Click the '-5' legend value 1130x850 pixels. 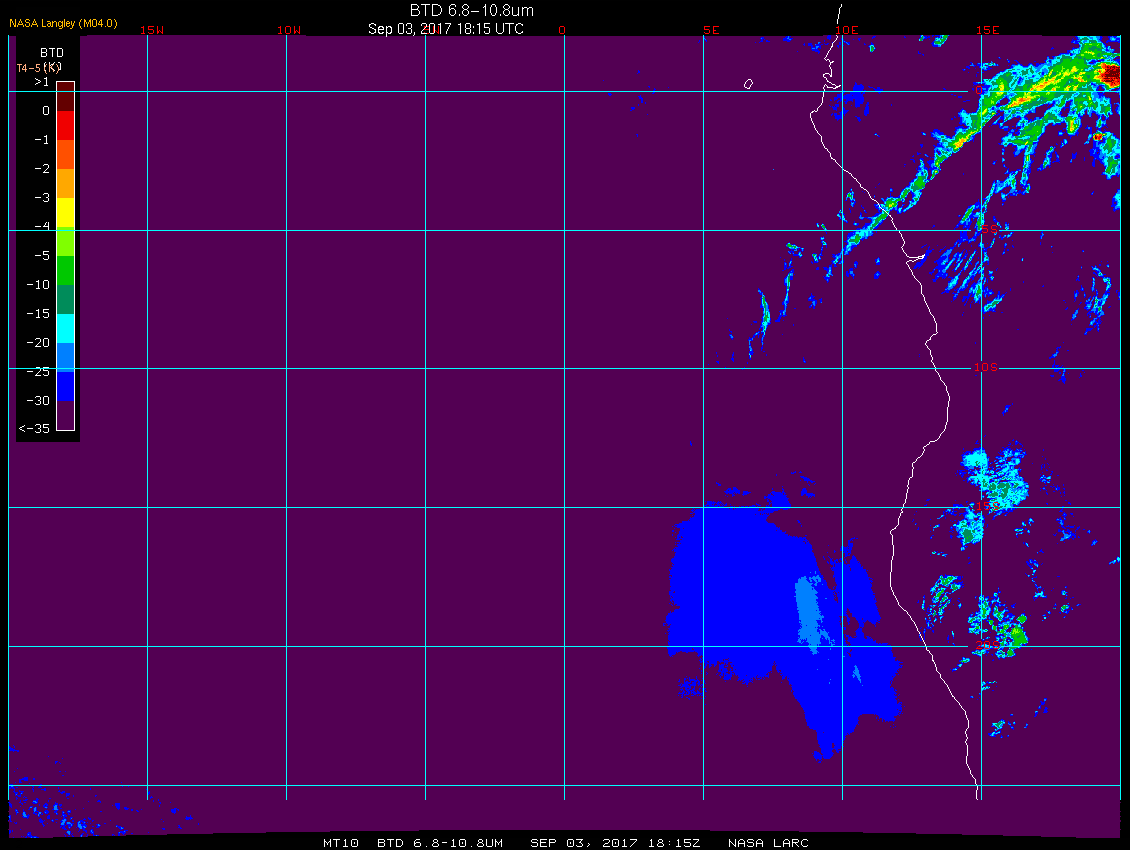click(42, 256)
